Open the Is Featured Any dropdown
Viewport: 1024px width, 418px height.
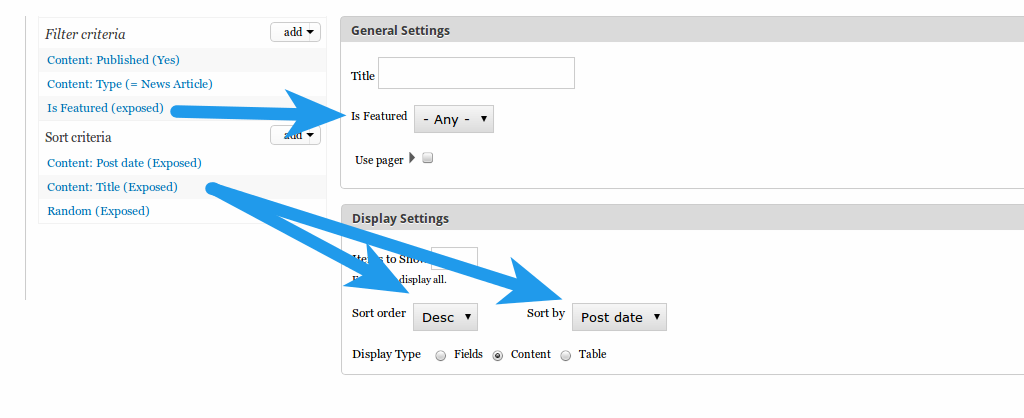(x=454, y=119)
